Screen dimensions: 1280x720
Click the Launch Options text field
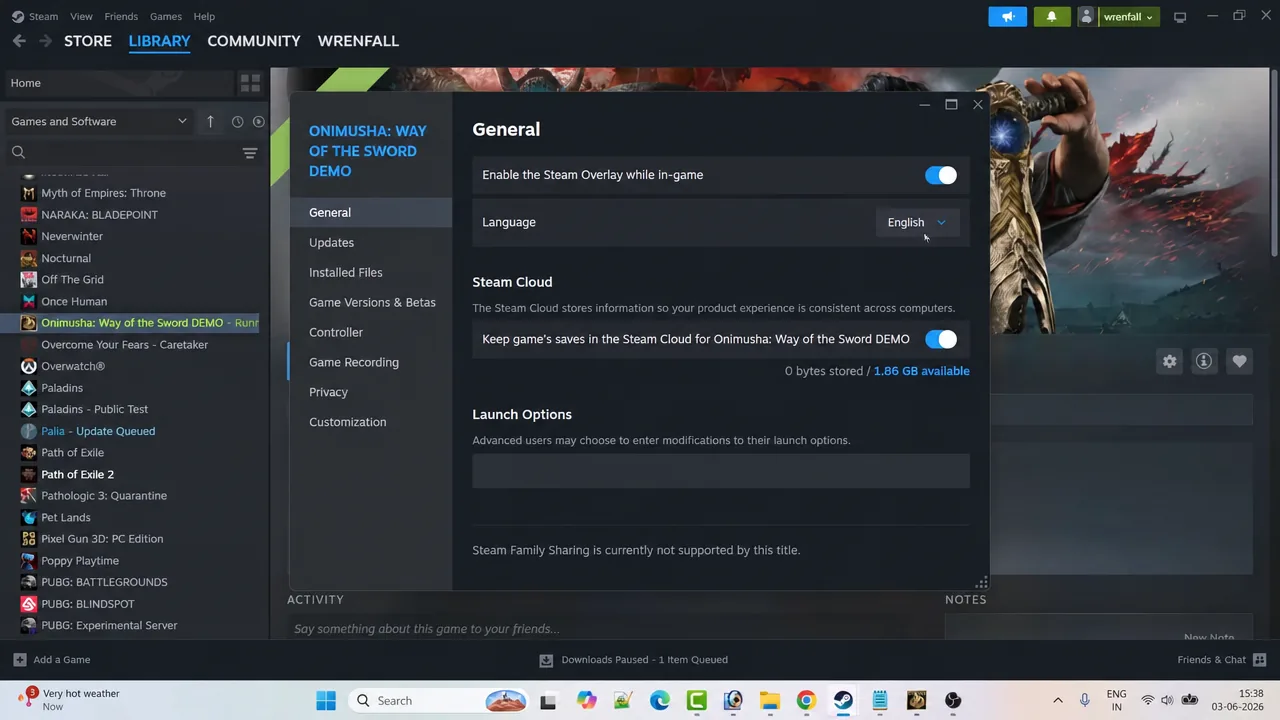pyautogui.click(x=721, y=471)
